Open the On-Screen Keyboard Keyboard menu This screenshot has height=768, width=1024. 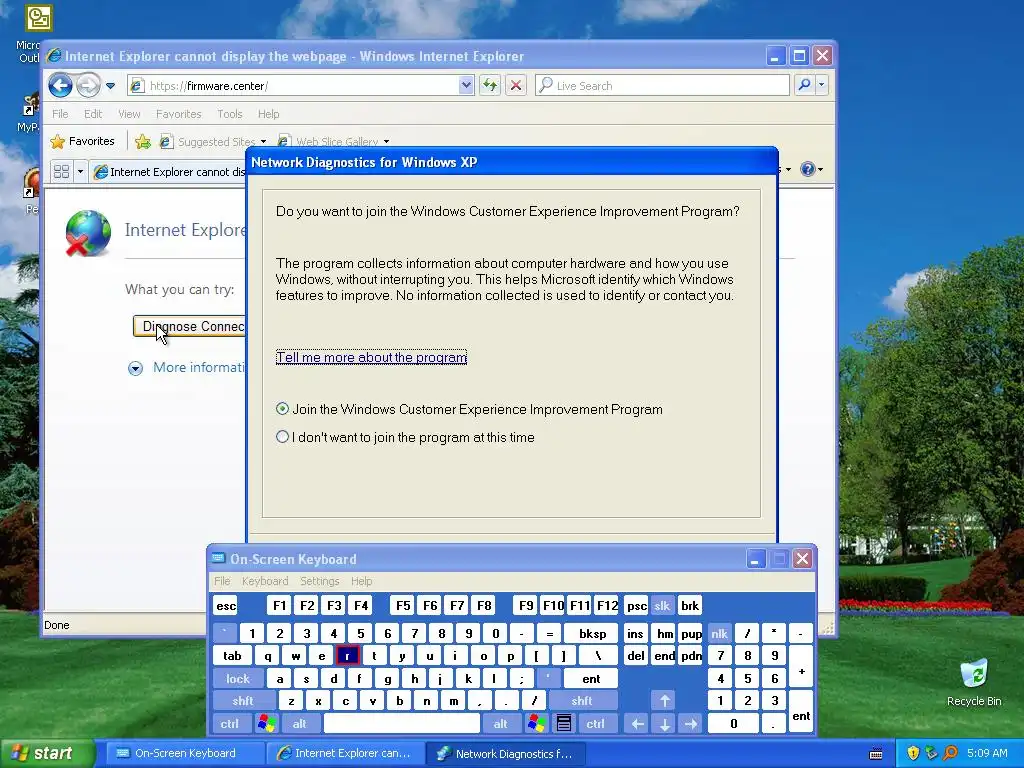point(264,581)
